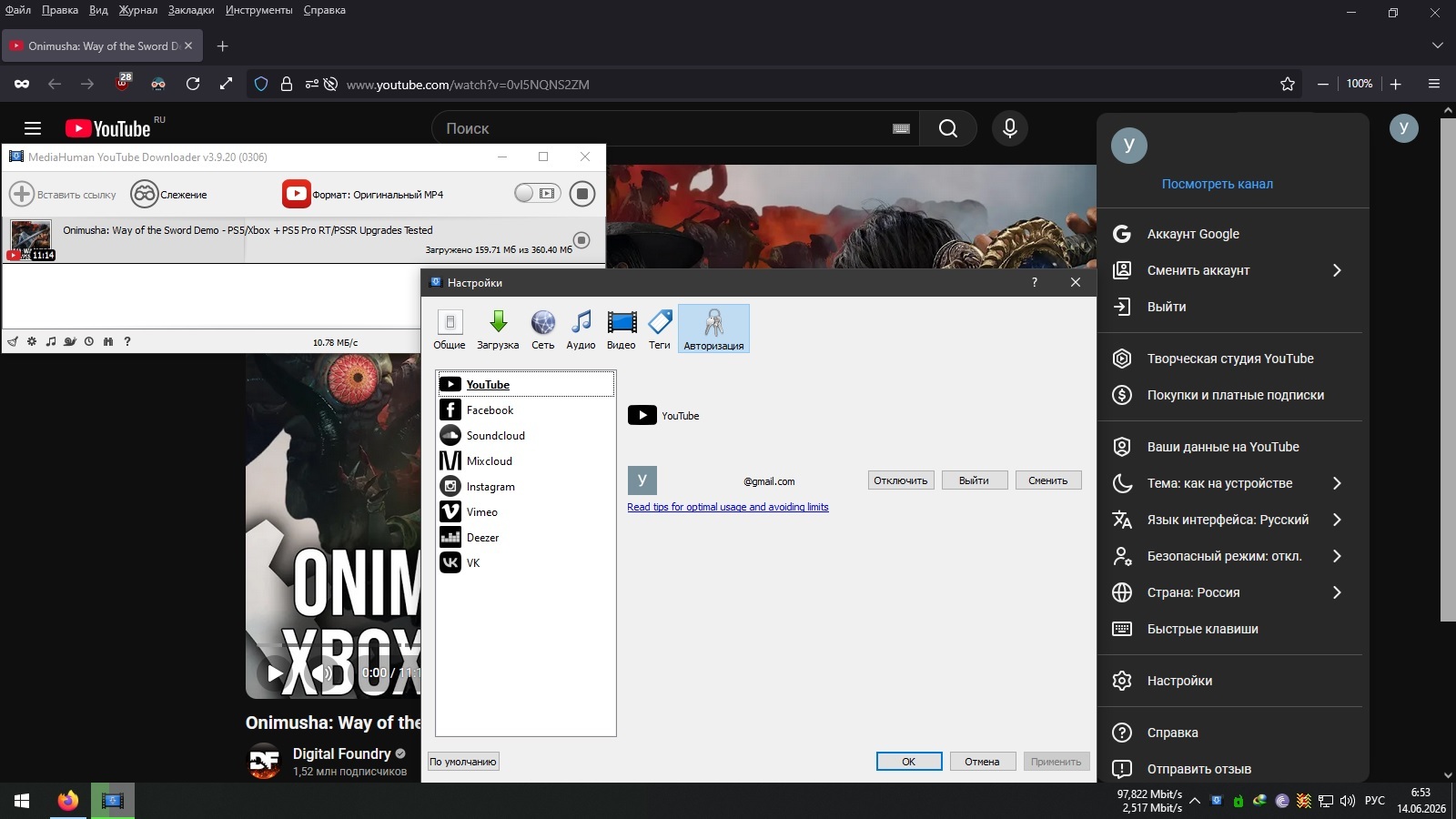
Task: Confirm settings with the OK button
Action: point(909,762)
